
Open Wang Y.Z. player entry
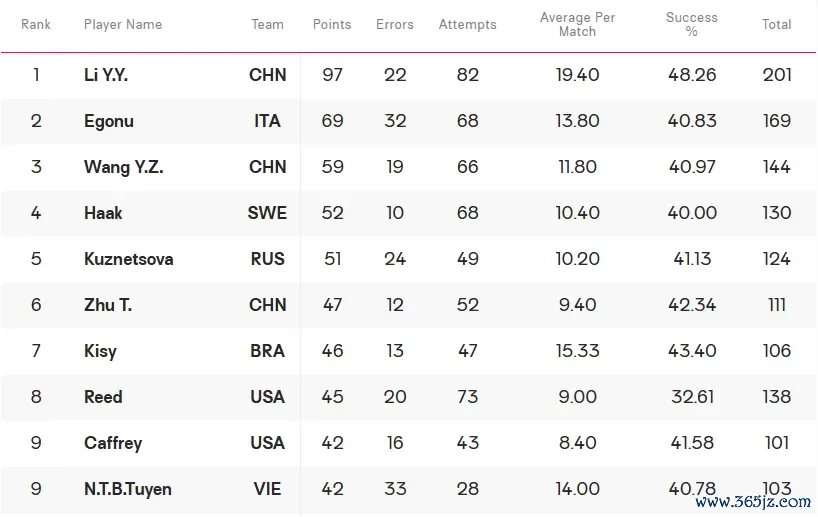123,167
